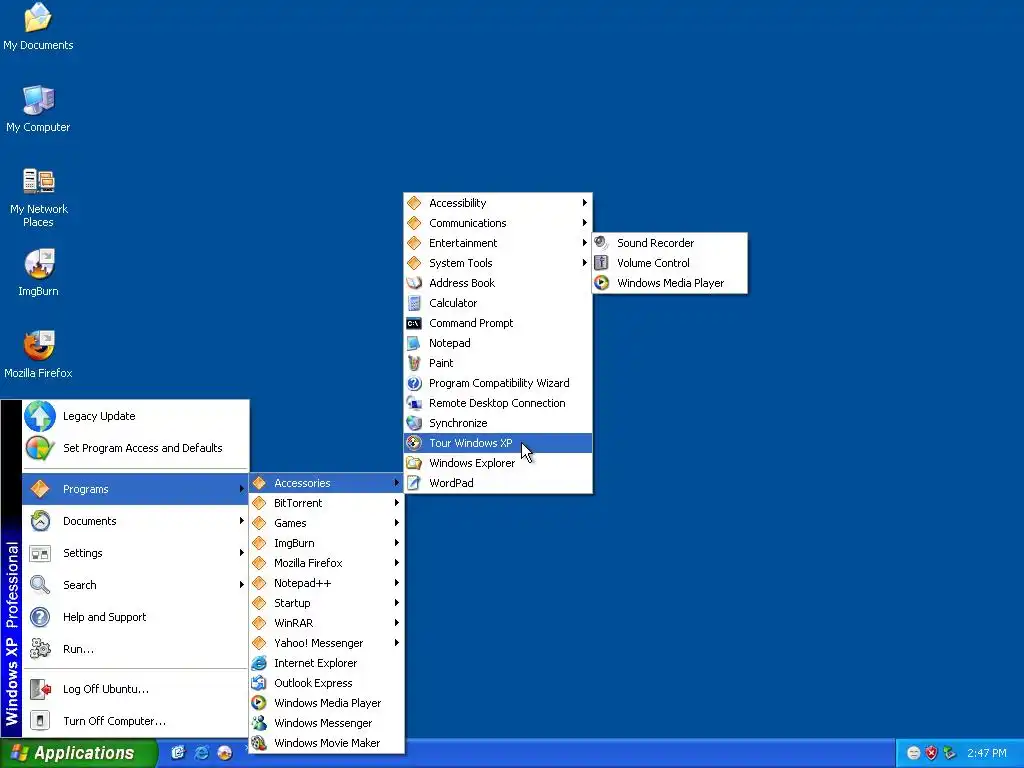Select the Startup program folder
Screen dimensions: 1024x768
(x=327, y=603)
